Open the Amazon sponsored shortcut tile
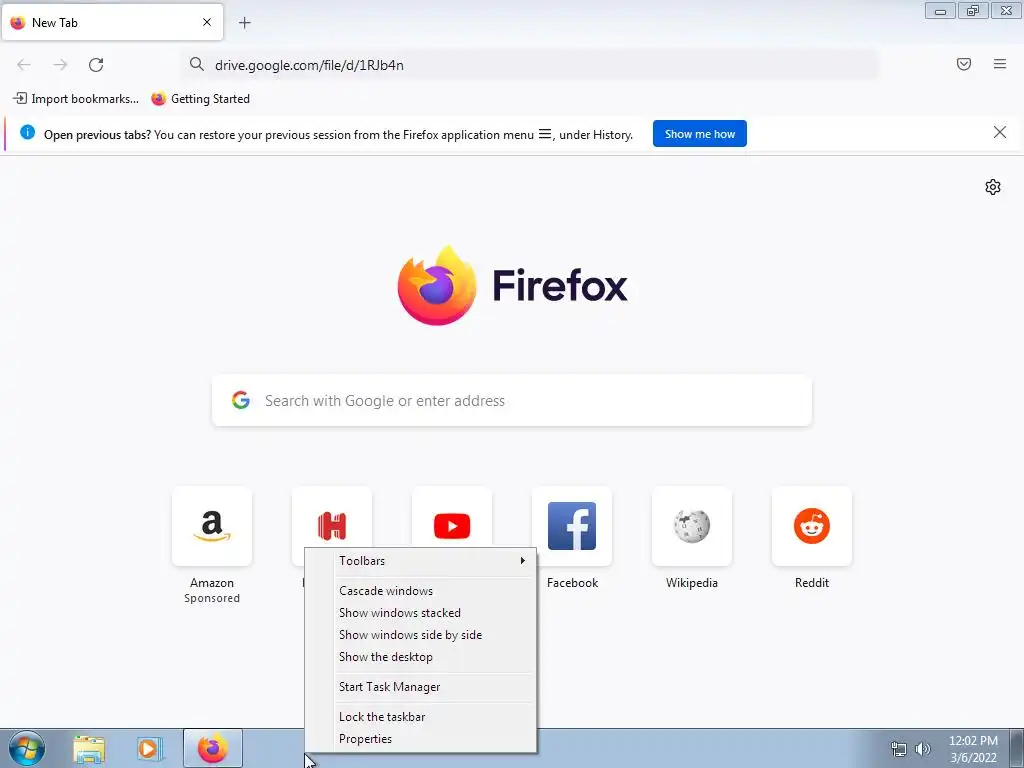 pos(212,526)
